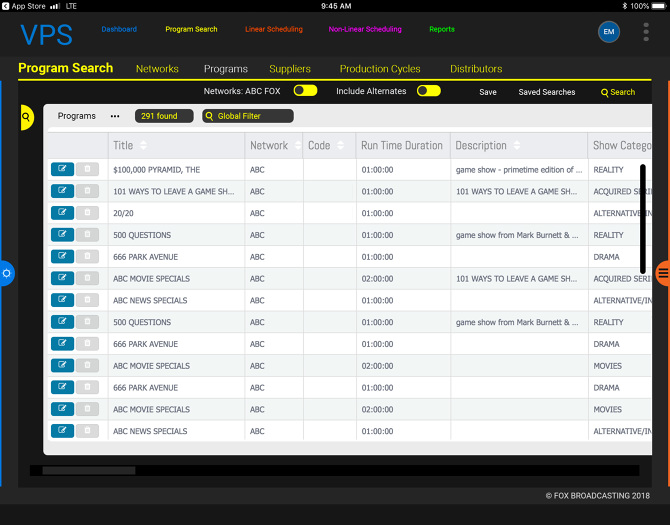Edit the 101 WAYS TO LEAVE A GAME SH row
This screenshot has height=525, width=670.
pos(62,191)
